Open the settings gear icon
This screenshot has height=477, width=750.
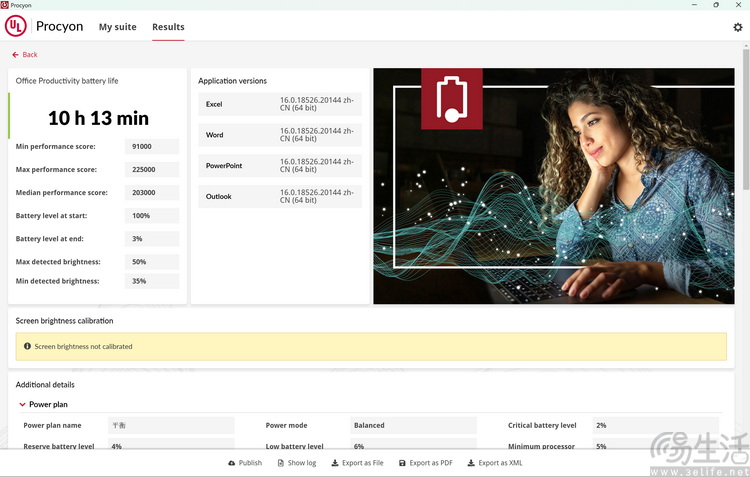(738, 27)
